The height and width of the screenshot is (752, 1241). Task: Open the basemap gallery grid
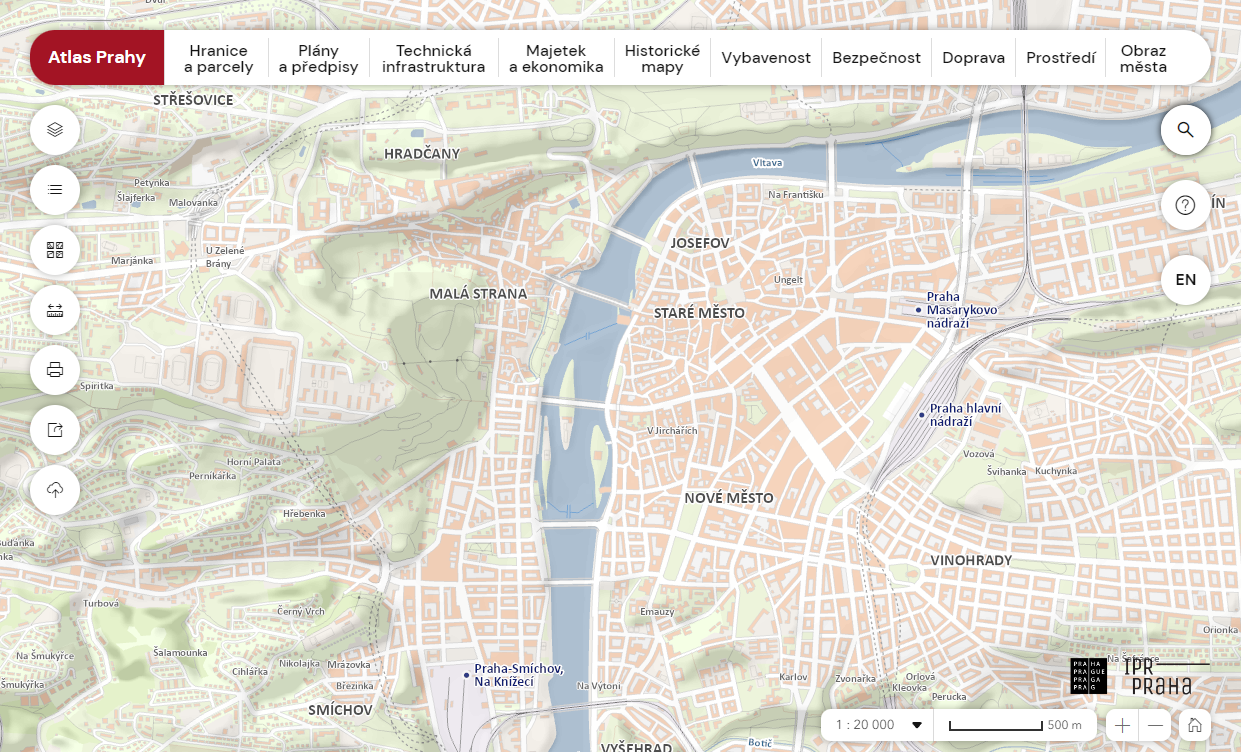click(55, 250)
